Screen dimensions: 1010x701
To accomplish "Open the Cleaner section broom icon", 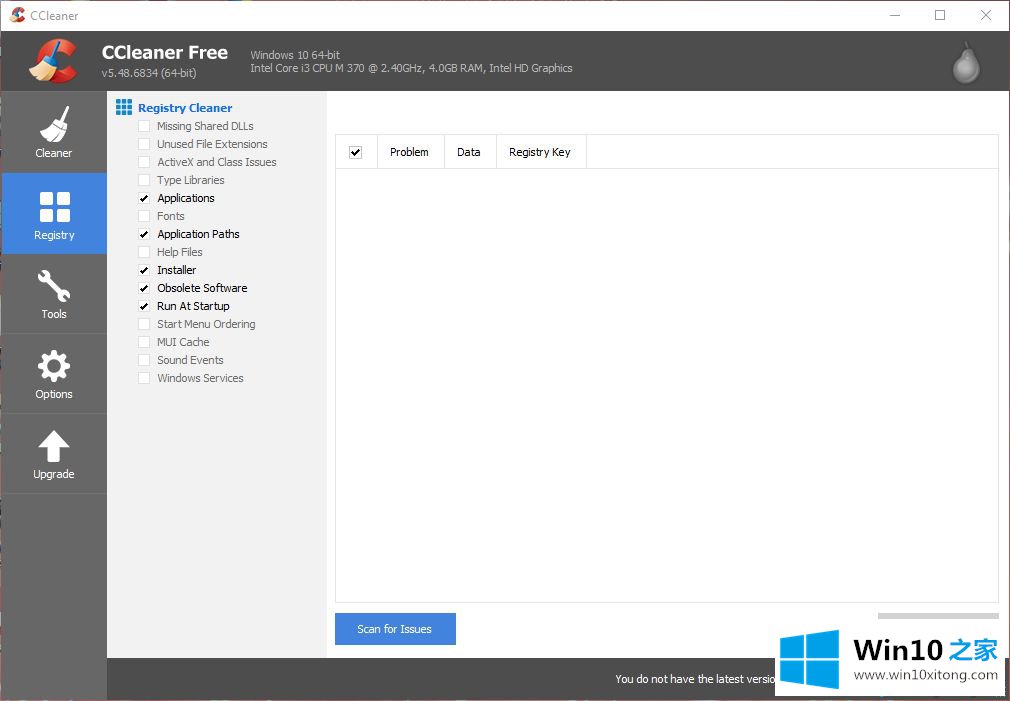I will tap(54, 124).
